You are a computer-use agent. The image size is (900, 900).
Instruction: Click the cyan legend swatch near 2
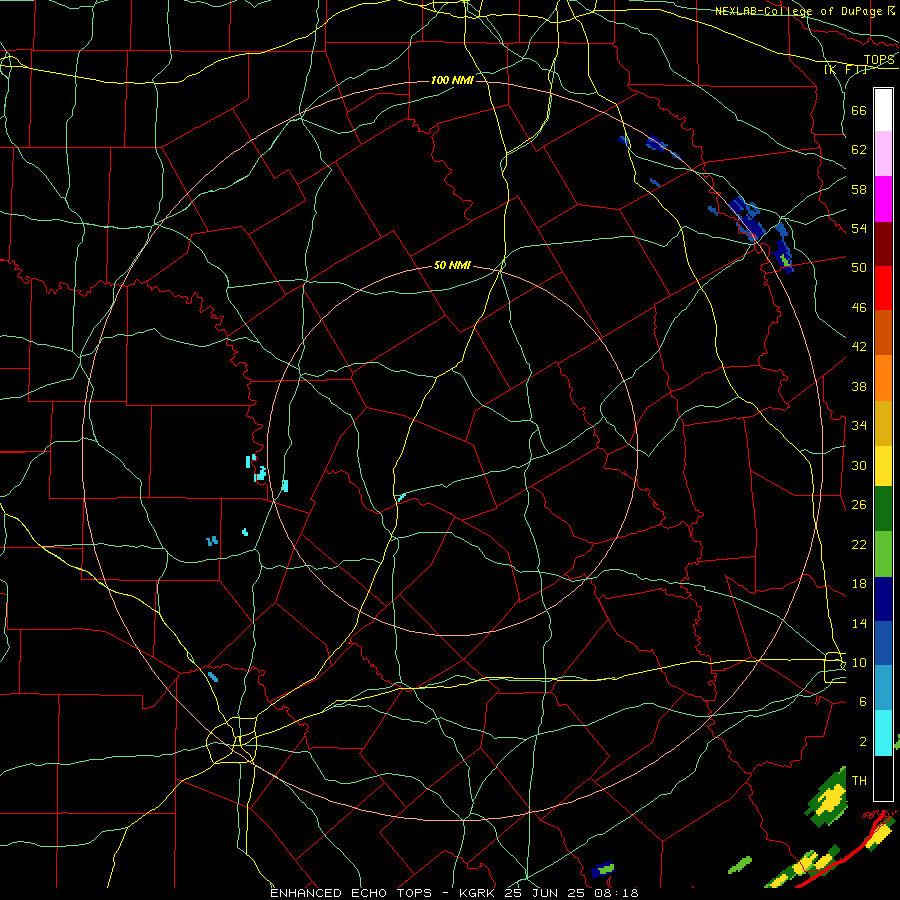coord(883,732)
